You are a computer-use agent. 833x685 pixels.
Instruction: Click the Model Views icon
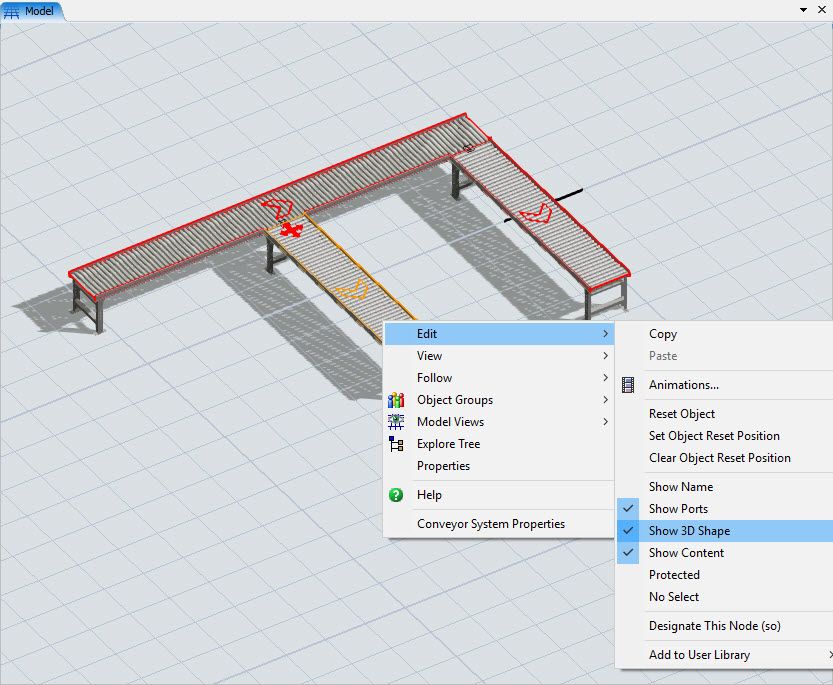[396, 422]
